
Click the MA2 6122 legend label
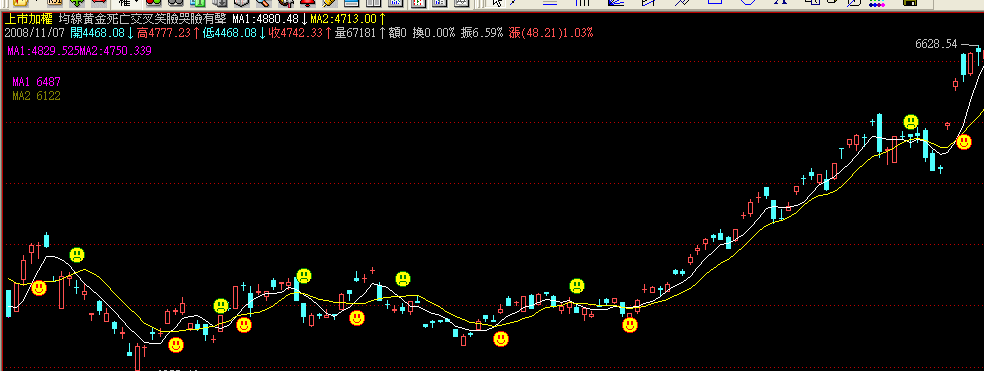tap(36, 95)
